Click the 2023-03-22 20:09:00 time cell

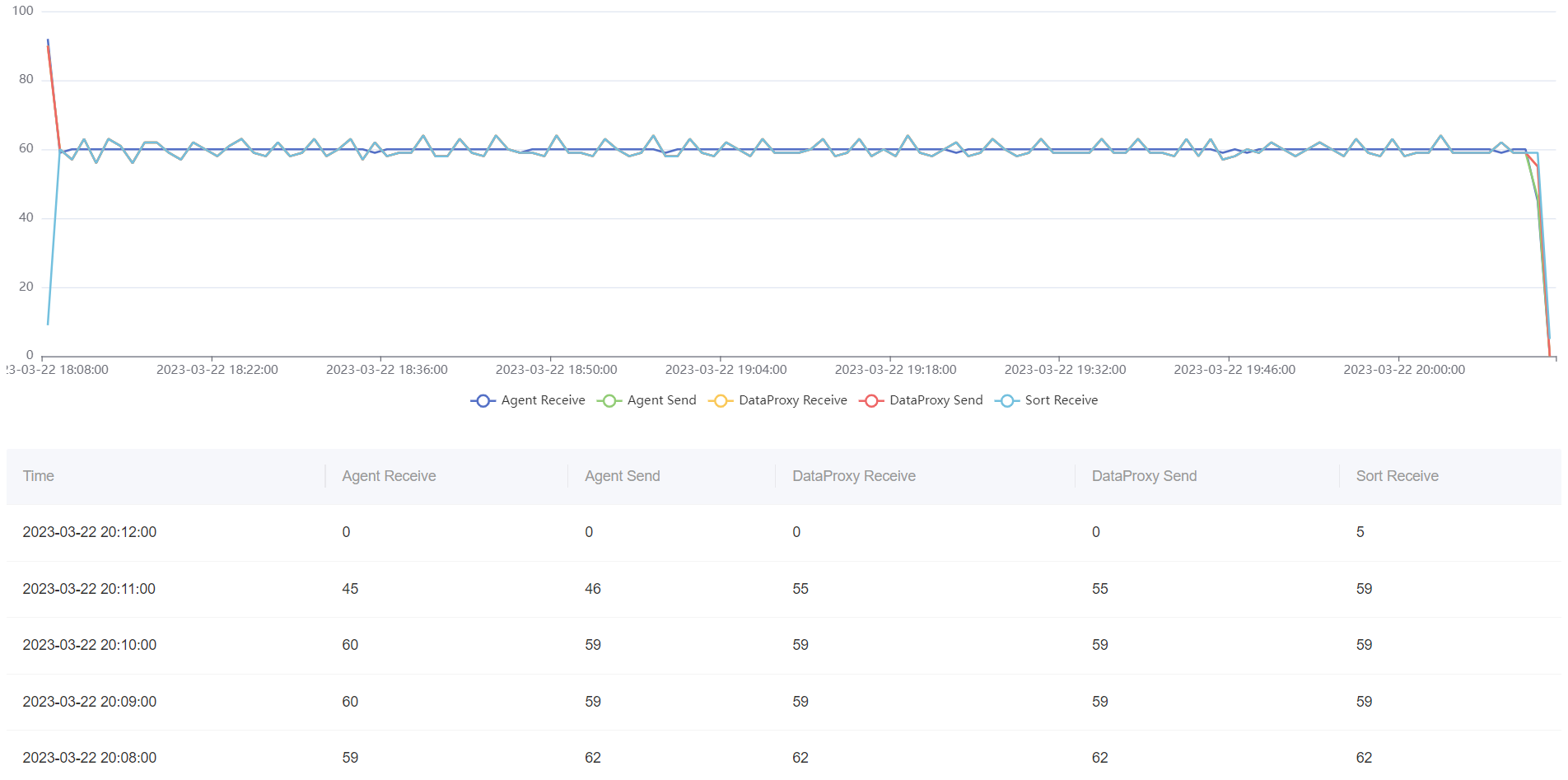[x=89, y=702]
